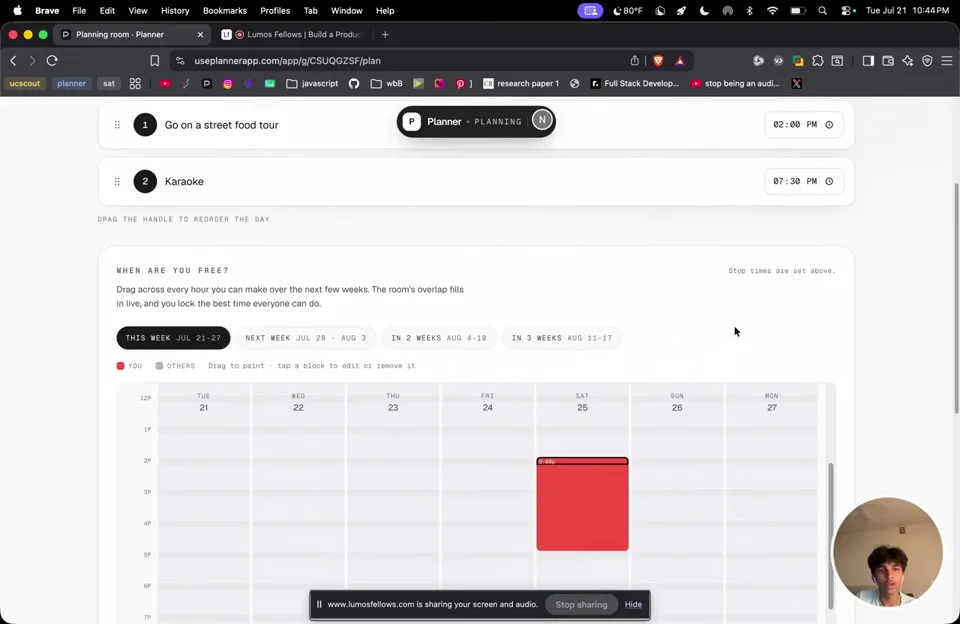Open the tab groups grid icon in bookmarks bar

135,84
